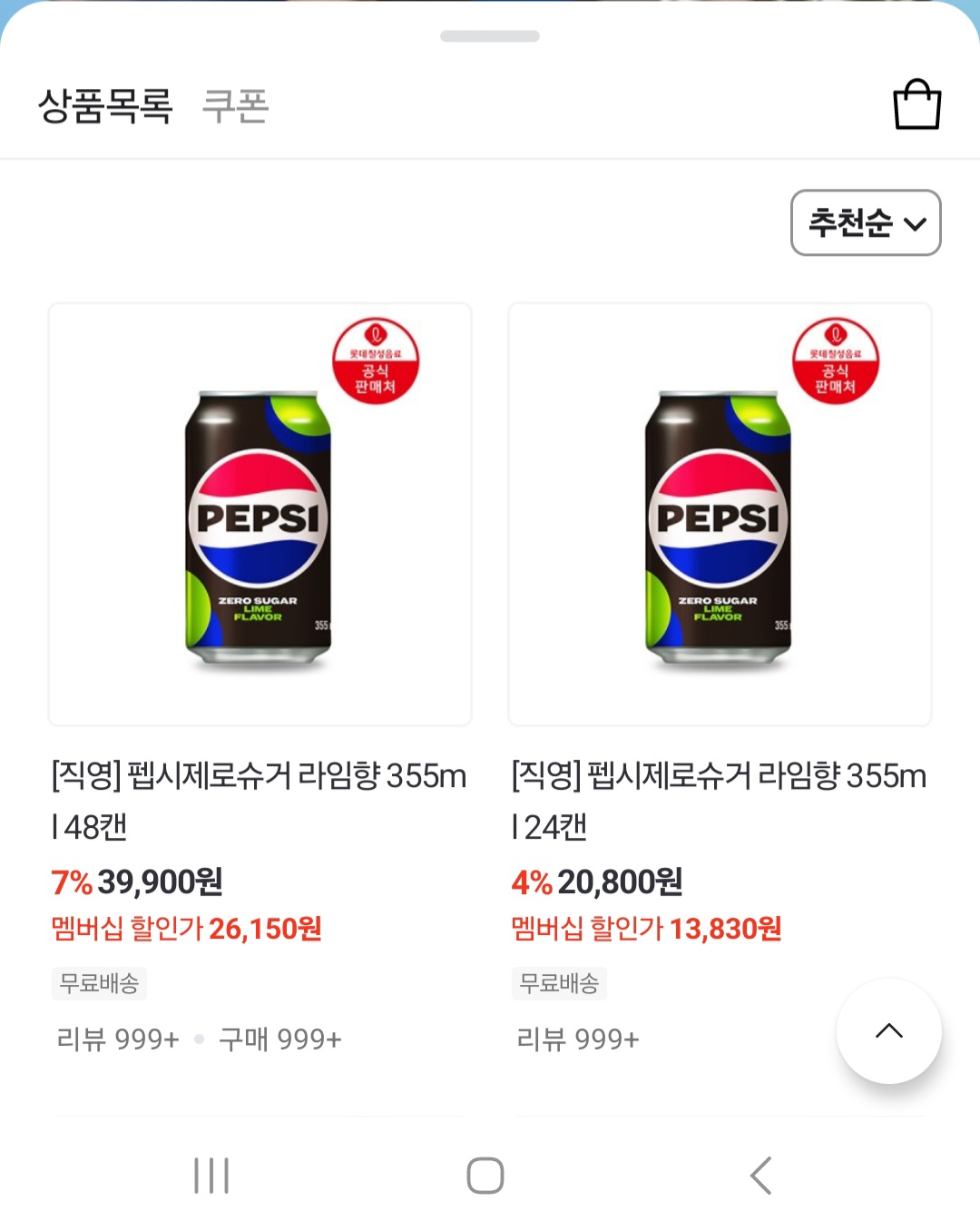The height and width of the screenshot is (1231, 980).
Task: Tap the scroll-to-top arrow button
Action: tap(888, 1030)
